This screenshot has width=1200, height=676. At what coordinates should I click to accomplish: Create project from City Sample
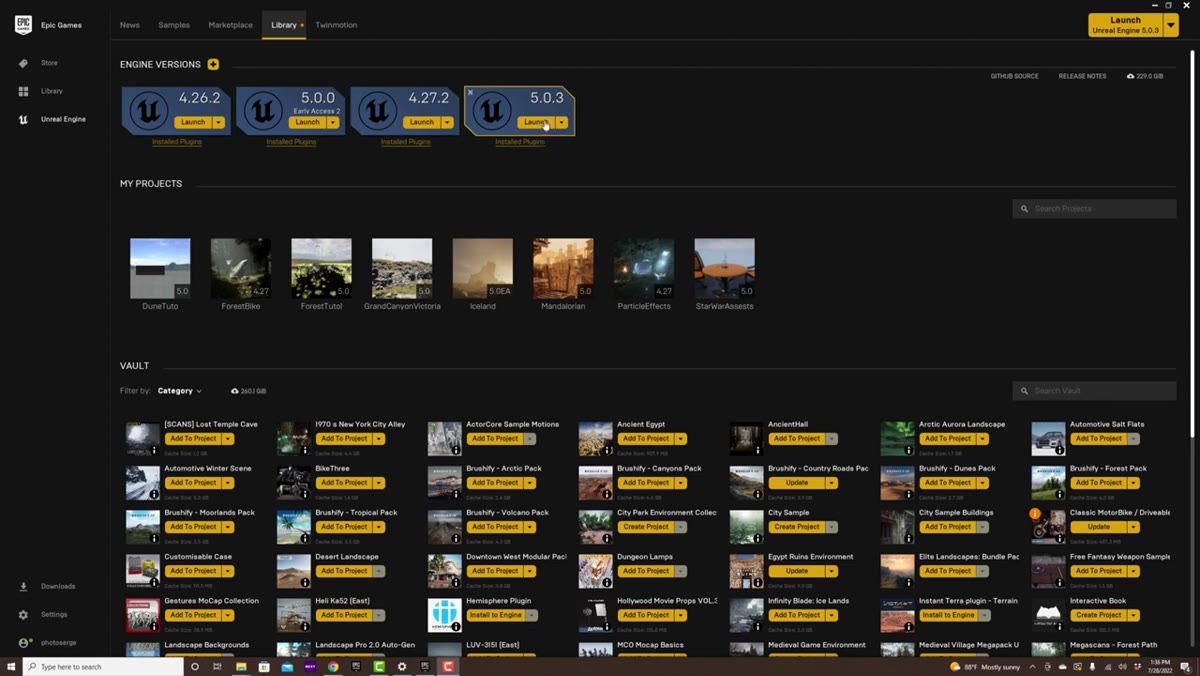(x=797, y=527)
